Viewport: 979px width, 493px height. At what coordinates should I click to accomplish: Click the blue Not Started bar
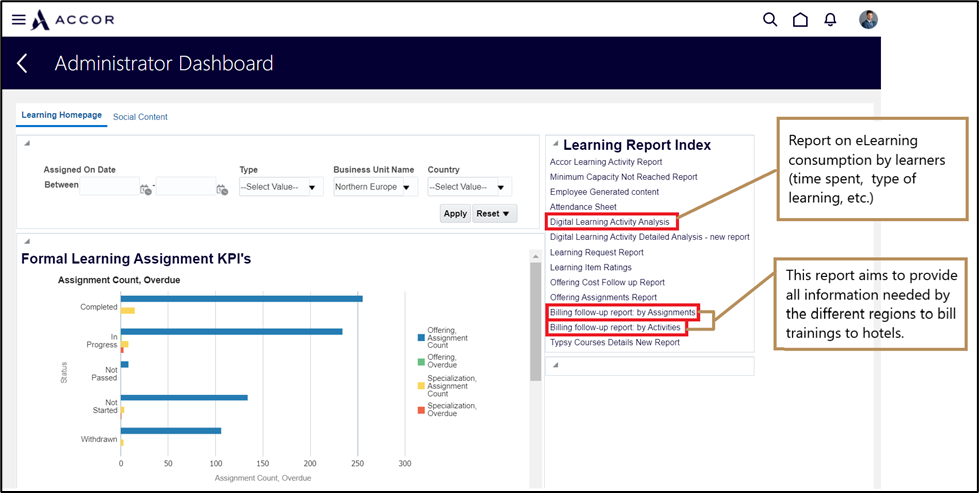tap(184, 398)
